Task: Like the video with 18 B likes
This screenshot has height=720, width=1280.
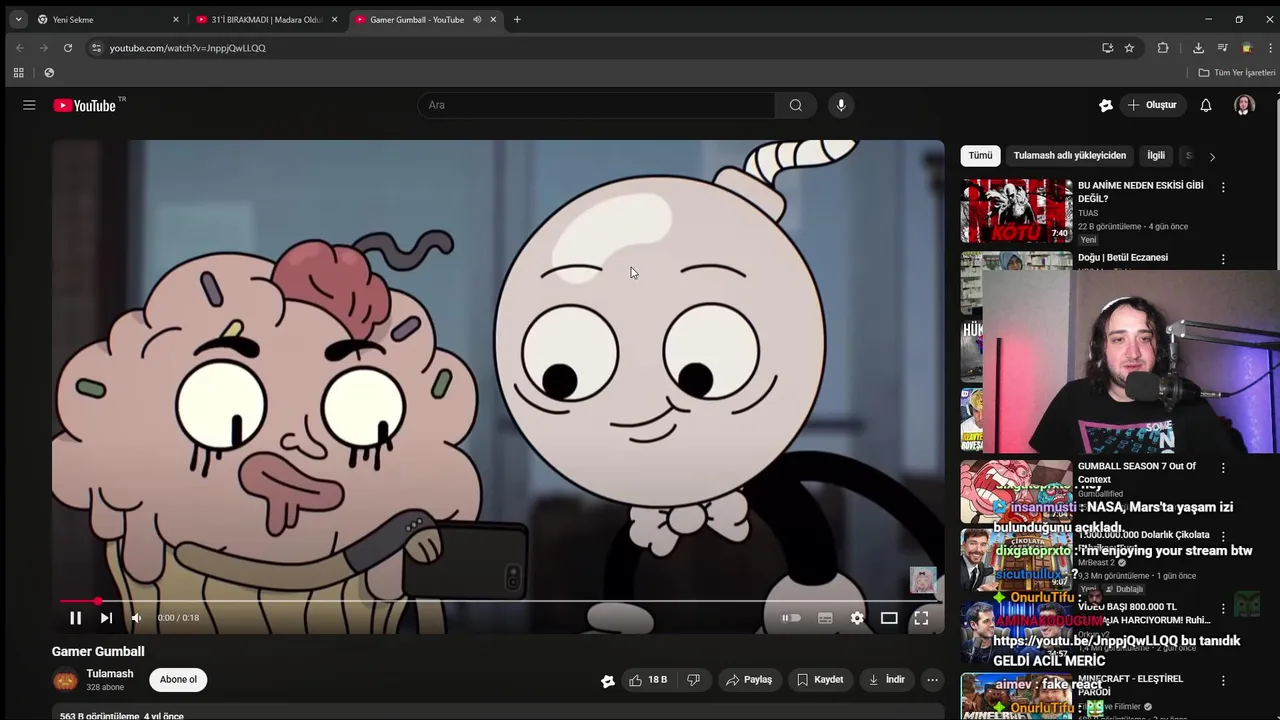Action: pos(647,680)
